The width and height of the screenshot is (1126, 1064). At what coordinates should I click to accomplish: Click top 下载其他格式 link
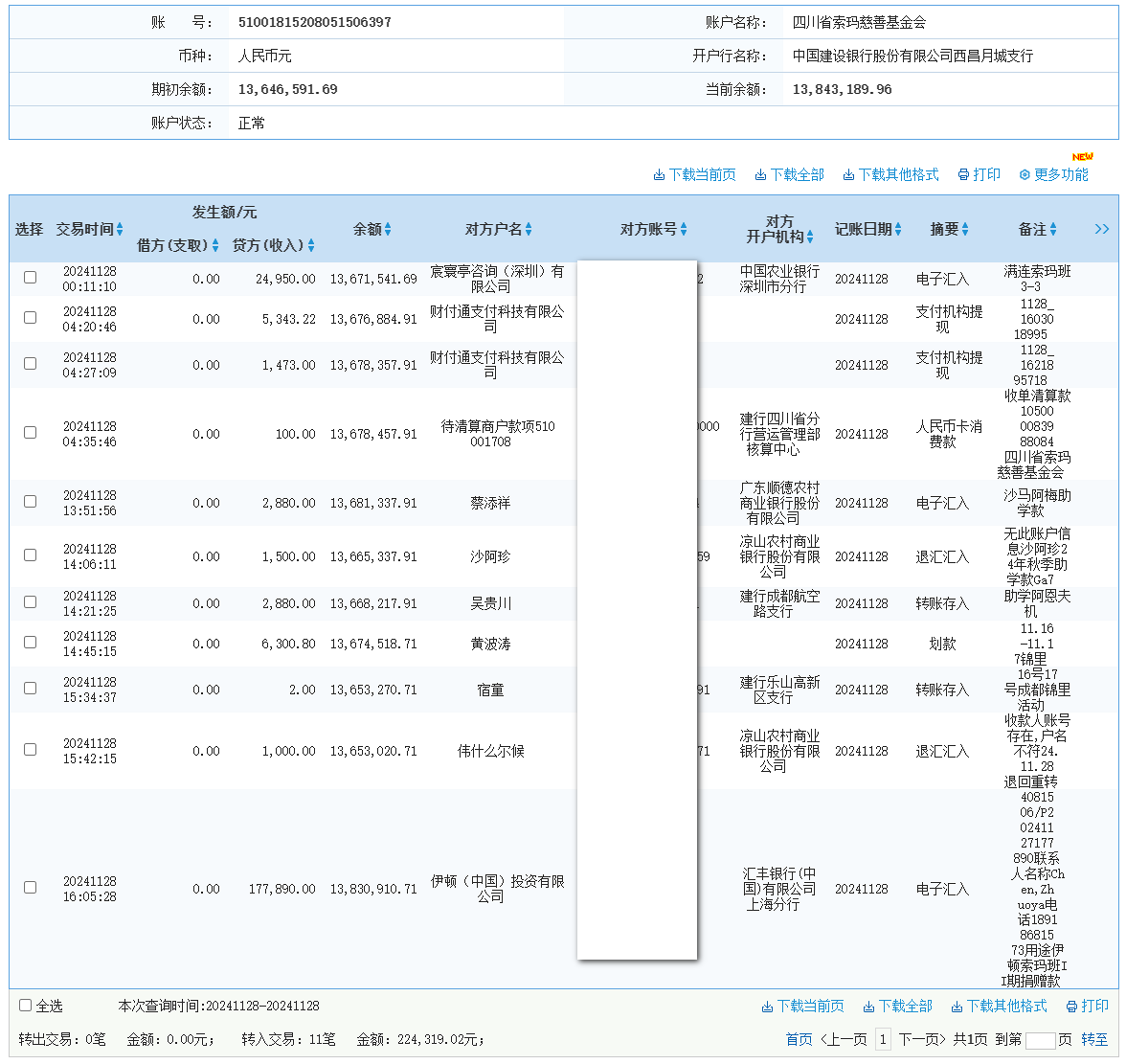890,174
